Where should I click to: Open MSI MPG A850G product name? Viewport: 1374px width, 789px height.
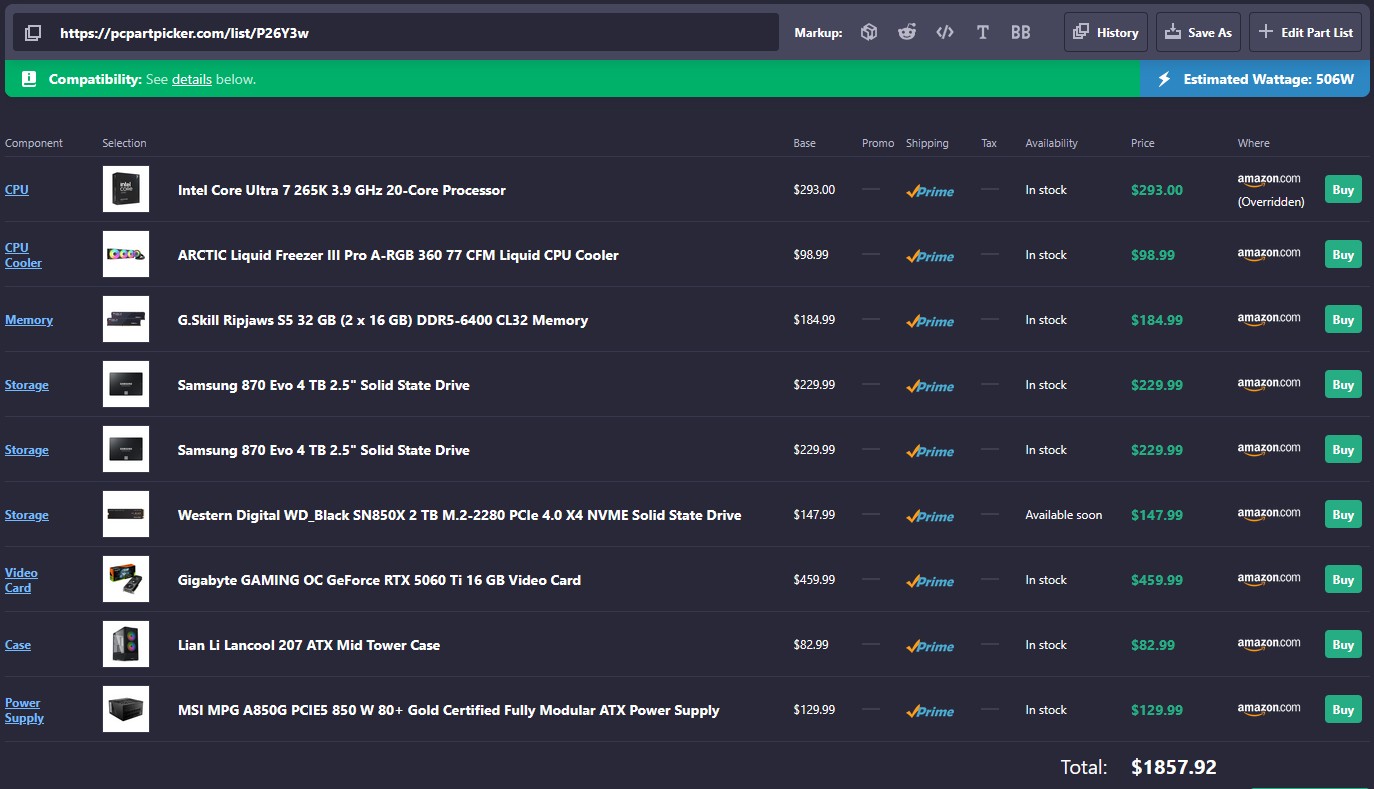click(x=449, y=710)
